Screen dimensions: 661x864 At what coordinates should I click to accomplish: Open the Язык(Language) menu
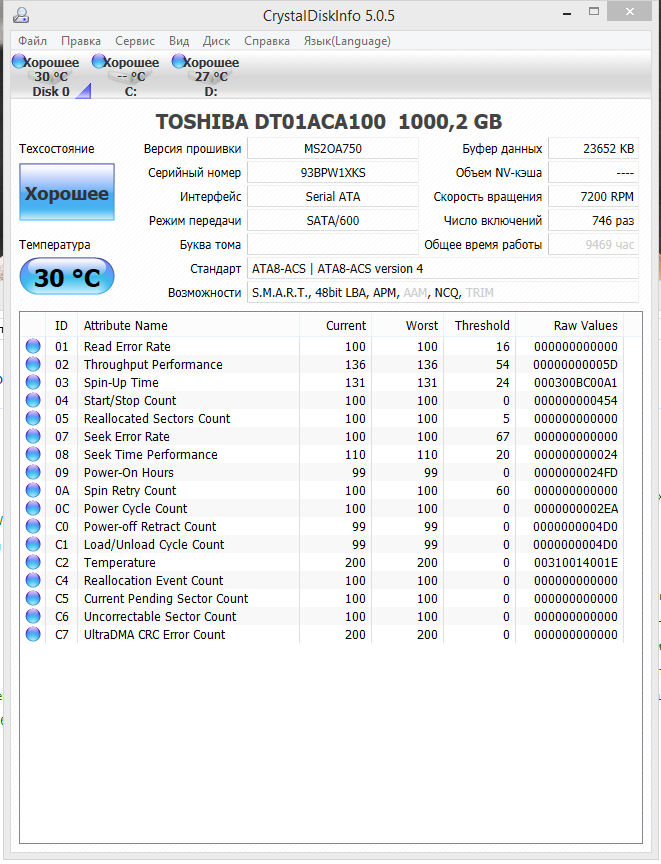point(348,41)
